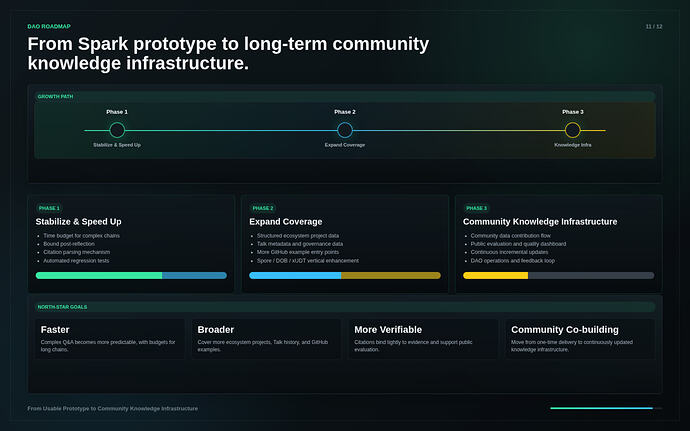Click the Community Knowledge Infrastructure progress bar
This screenshot has width=690, height=431.
558,276
